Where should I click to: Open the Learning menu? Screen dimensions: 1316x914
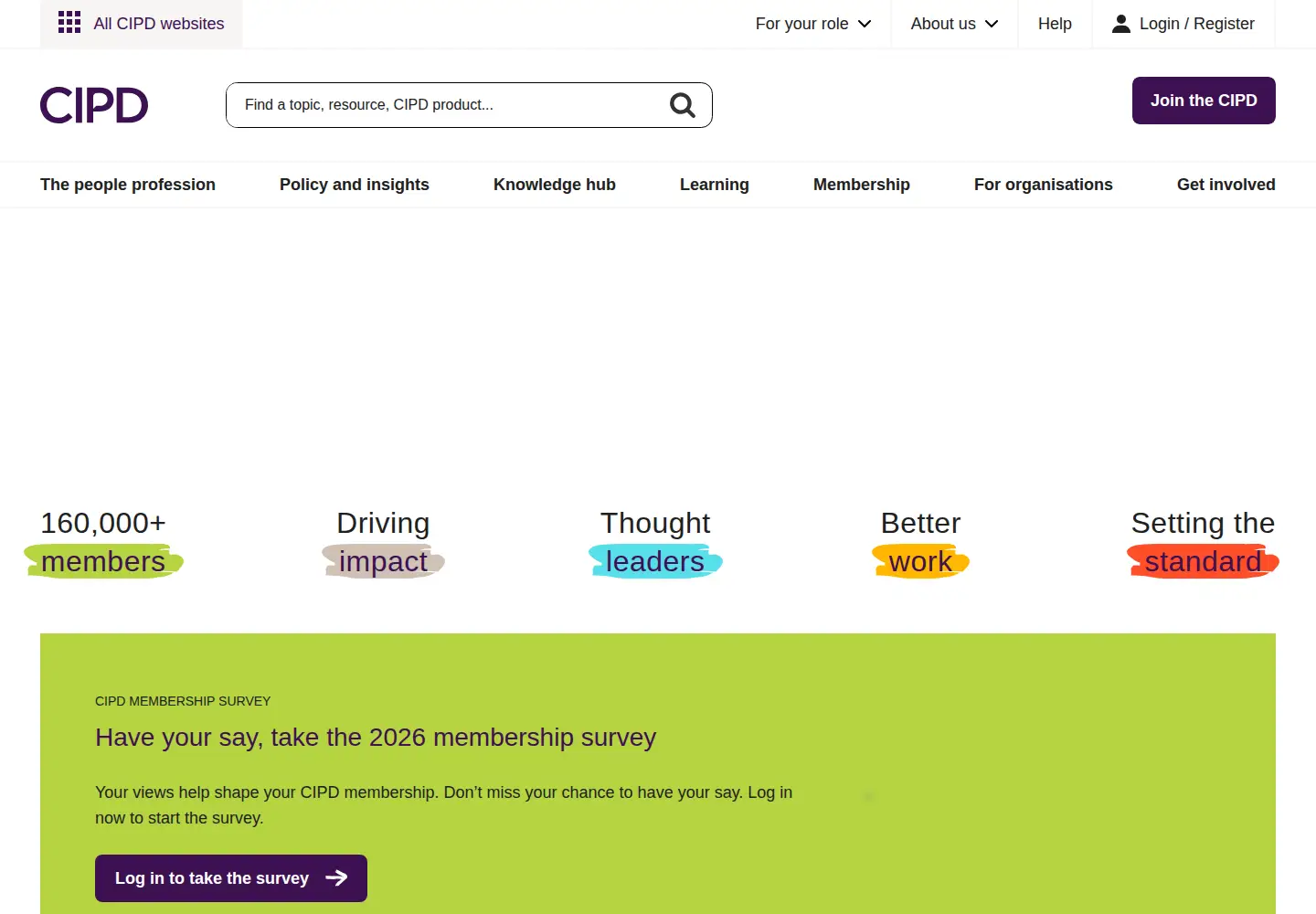click(715, 185)
